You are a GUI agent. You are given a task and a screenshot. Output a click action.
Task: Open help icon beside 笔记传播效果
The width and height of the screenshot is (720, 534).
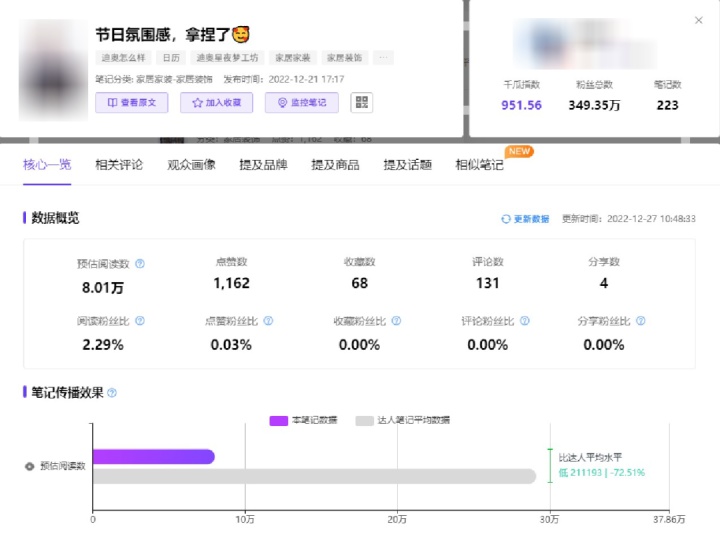click(112, 393)
